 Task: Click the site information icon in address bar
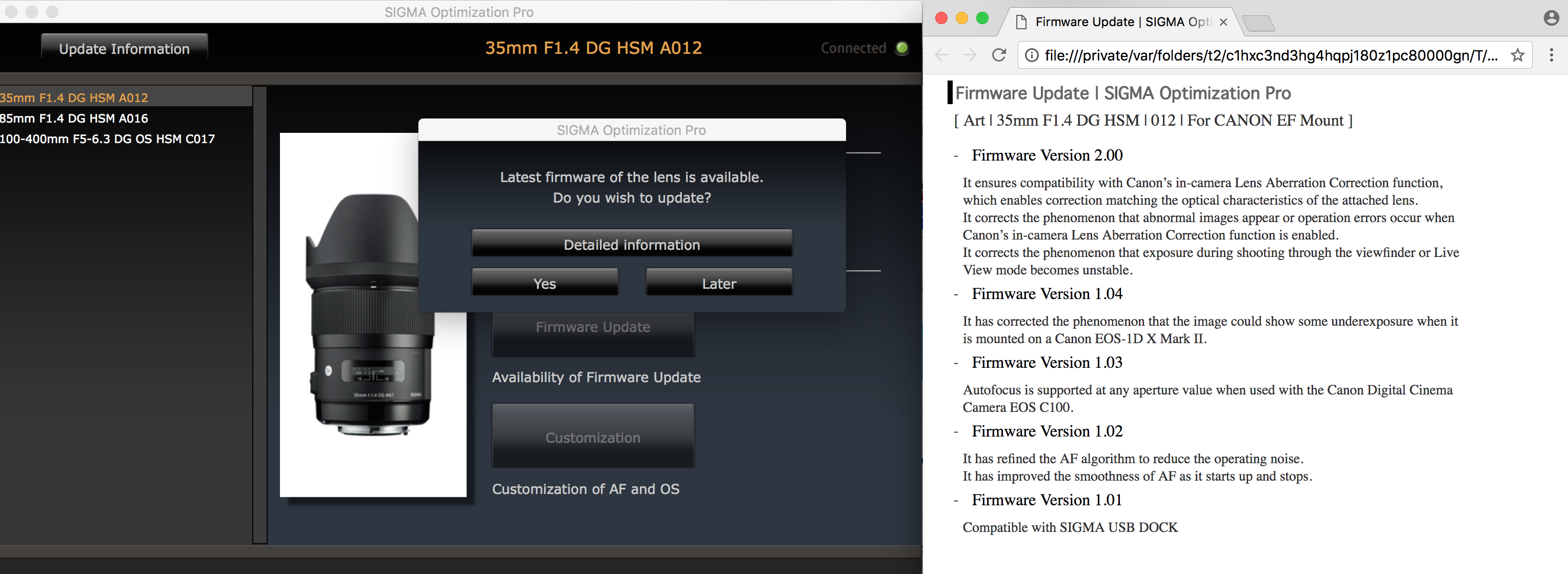pos(1032,55)
